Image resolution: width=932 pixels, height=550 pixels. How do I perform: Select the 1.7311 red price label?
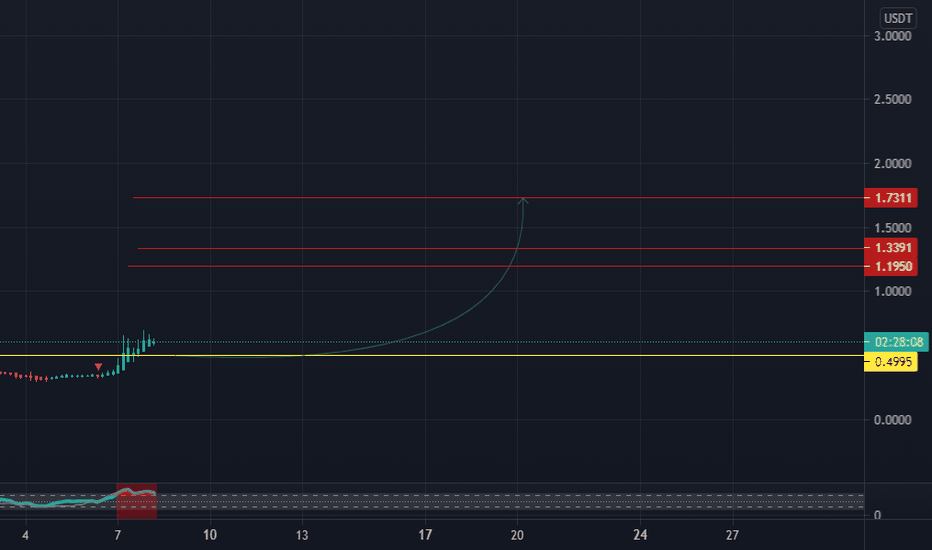pos(890,197)
